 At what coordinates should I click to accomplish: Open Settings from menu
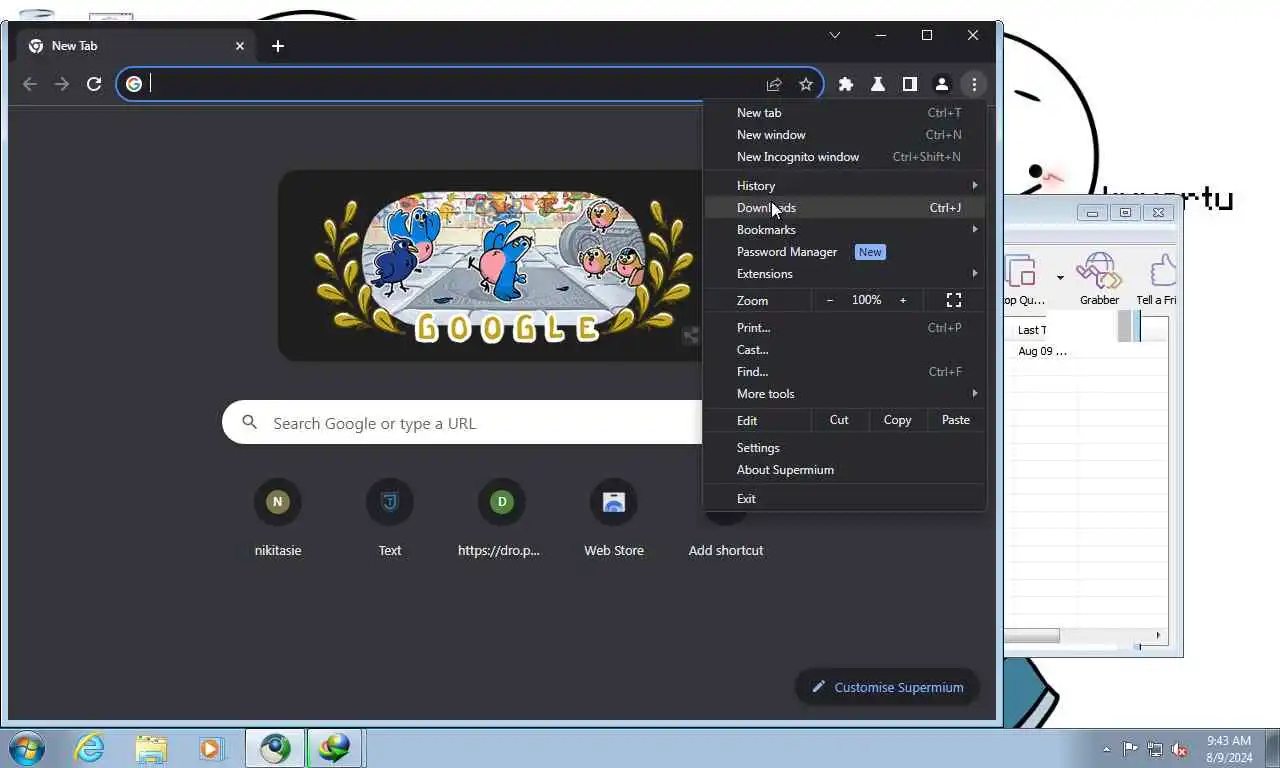pos(845,448)
